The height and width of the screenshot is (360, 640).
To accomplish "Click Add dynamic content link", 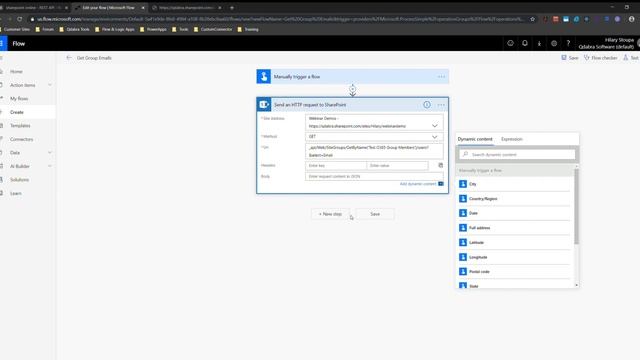I will (418, 184).
